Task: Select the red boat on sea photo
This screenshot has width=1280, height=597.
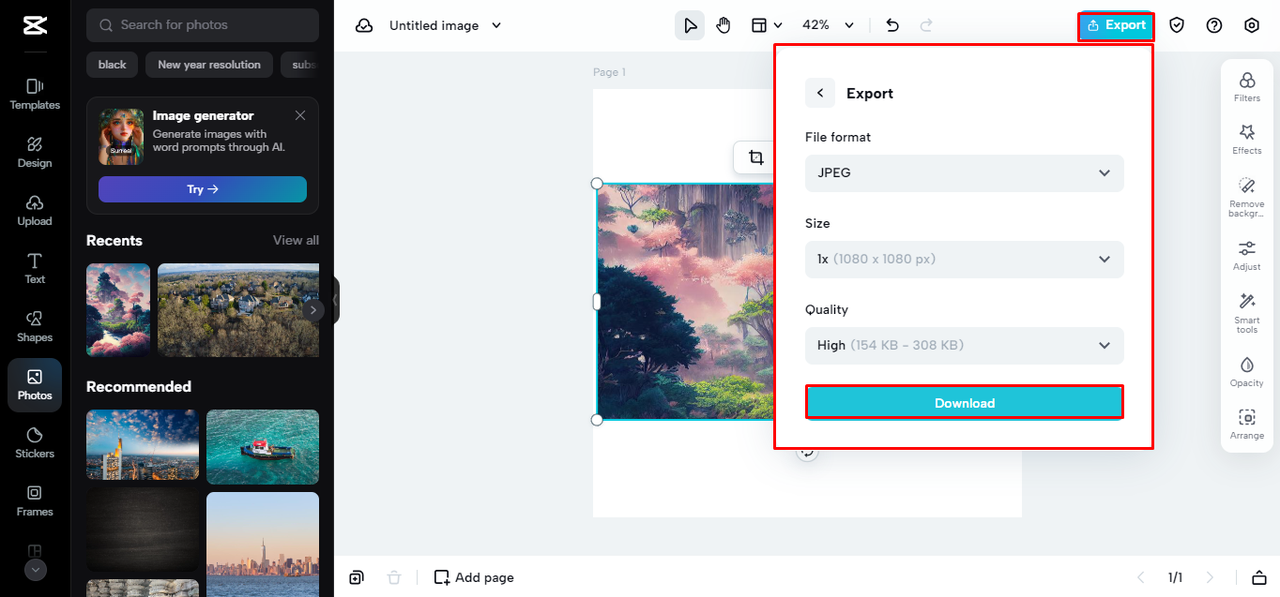Action: [262, 447]
